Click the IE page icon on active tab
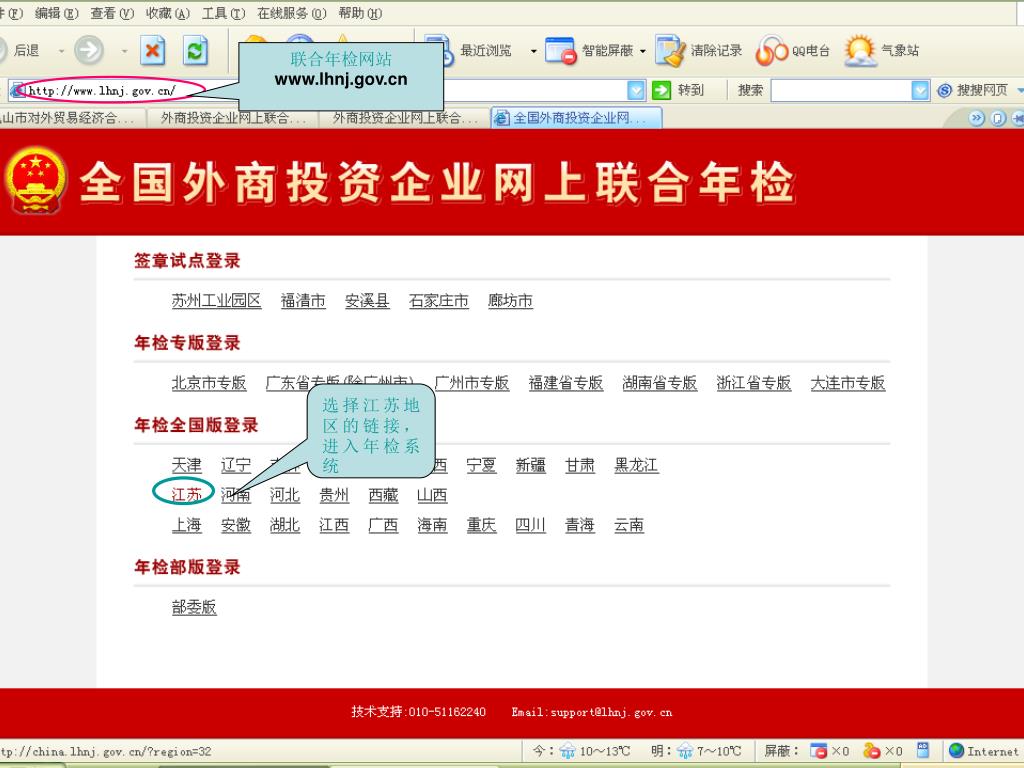Viewport: 1024px width, 768px height. click(x=502, y=118)
